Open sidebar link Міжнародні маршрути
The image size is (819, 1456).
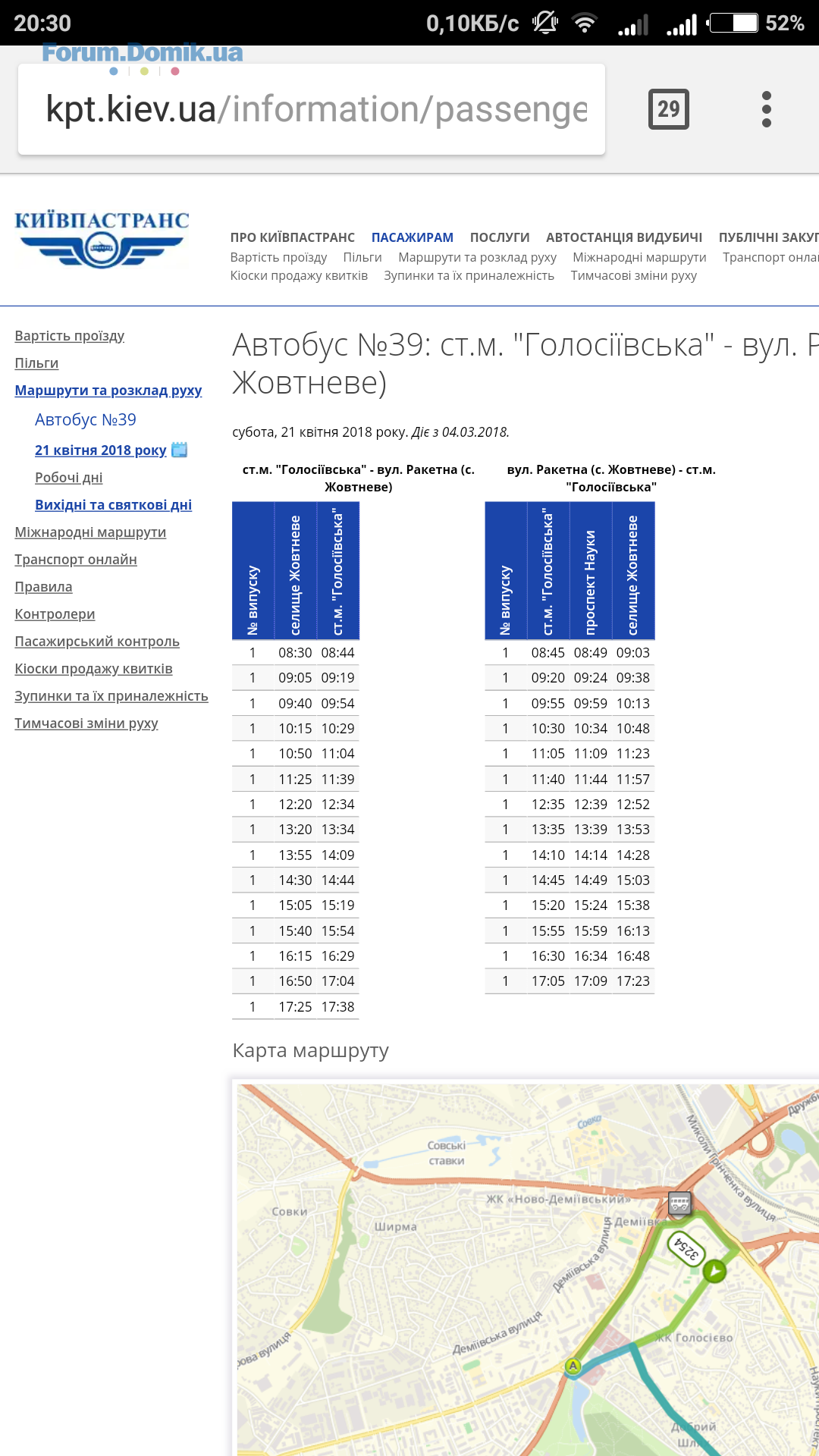tap(91, 532)
